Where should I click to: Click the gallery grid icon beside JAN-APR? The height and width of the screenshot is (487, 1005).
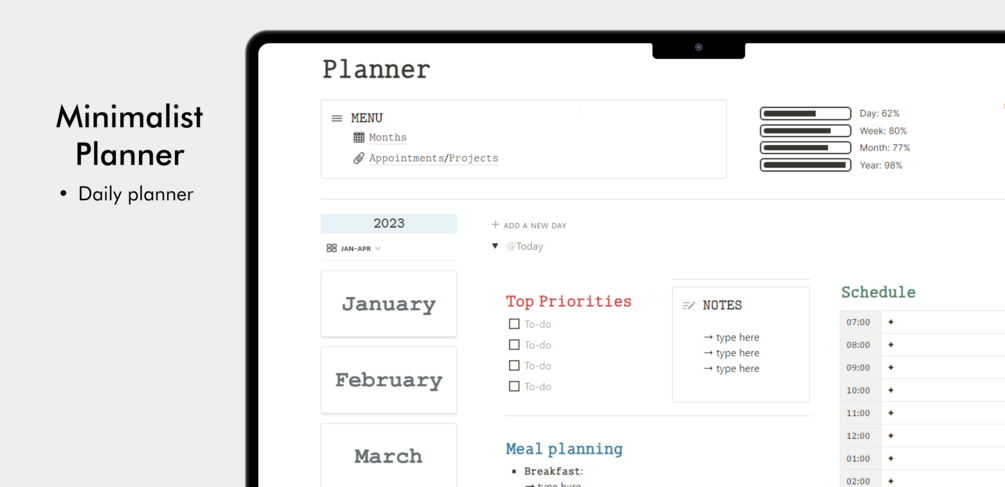pos(331,248)
